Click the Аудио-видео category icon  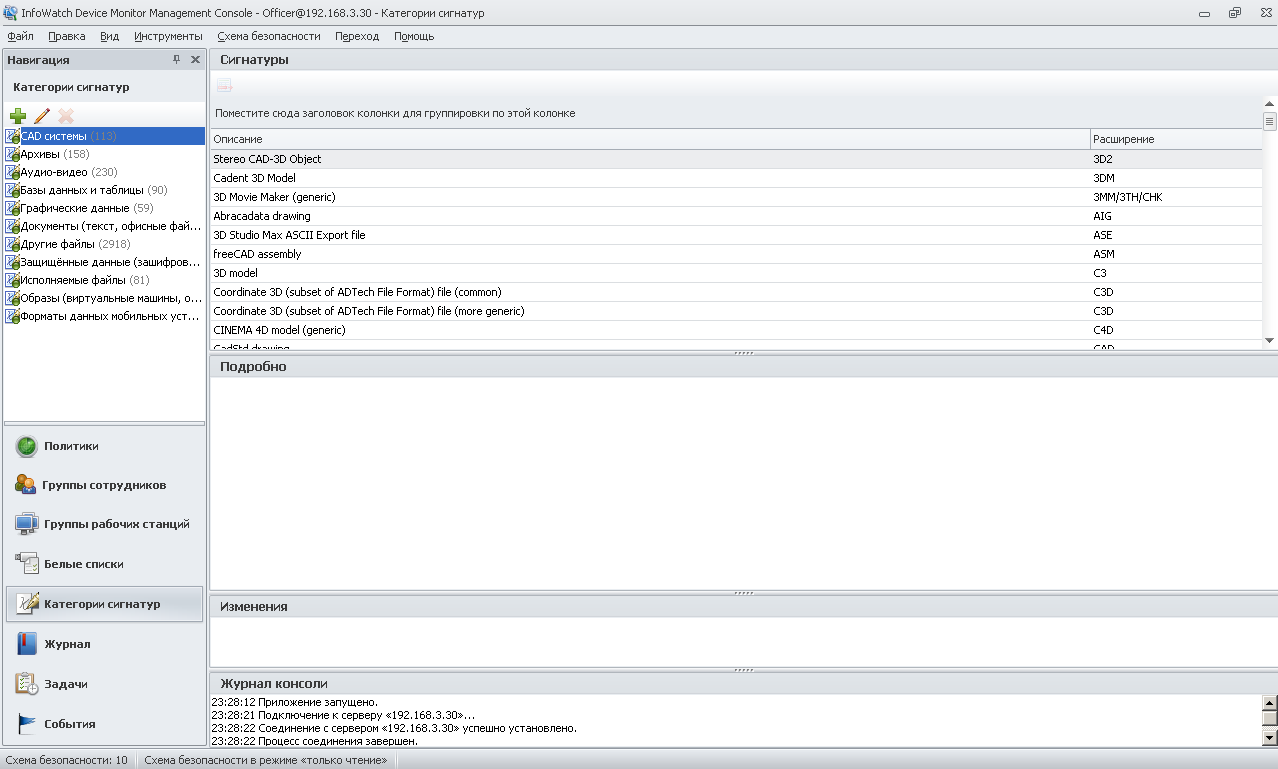coord(13,172)
